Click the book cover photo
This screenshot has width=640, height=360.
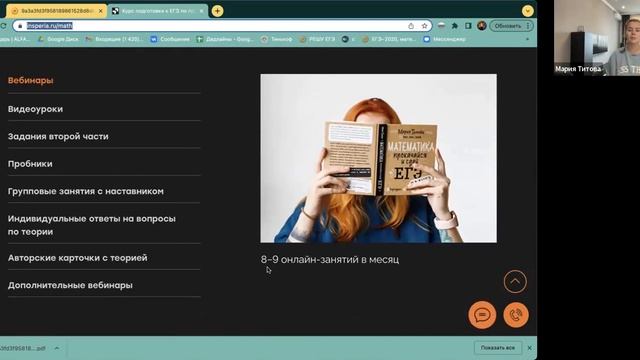pos(378,158)
